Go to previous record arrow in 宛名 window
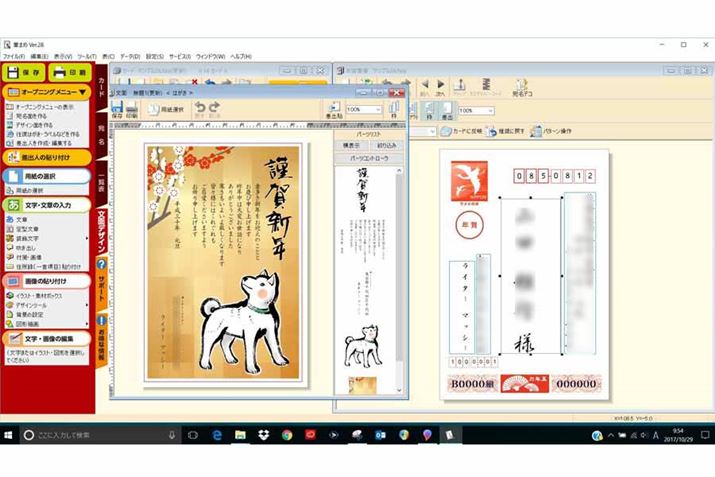The width and height of the screenshot is (715, 477). [425, 87]
